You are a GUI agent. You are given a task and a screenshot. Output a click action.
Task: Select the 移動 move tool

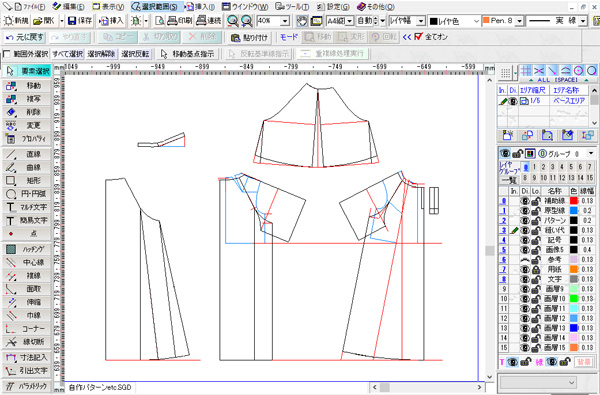coord(27,85)
